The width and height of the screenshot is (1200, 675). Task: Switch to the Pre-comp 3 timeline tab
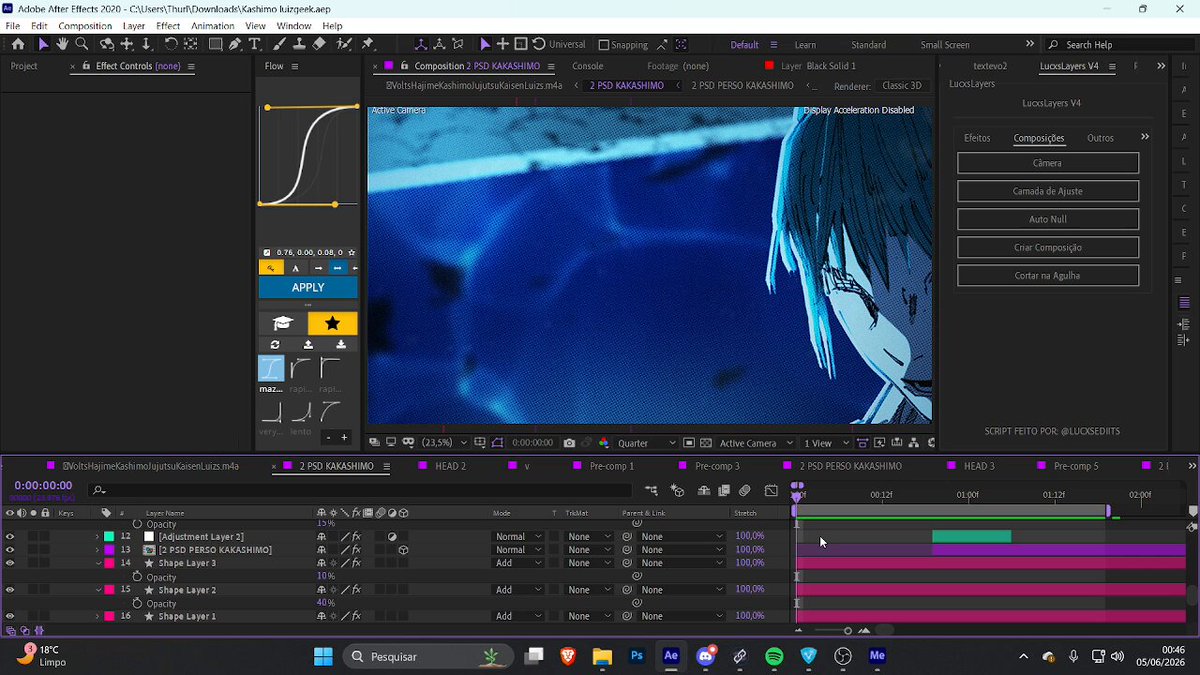(717, 466)
